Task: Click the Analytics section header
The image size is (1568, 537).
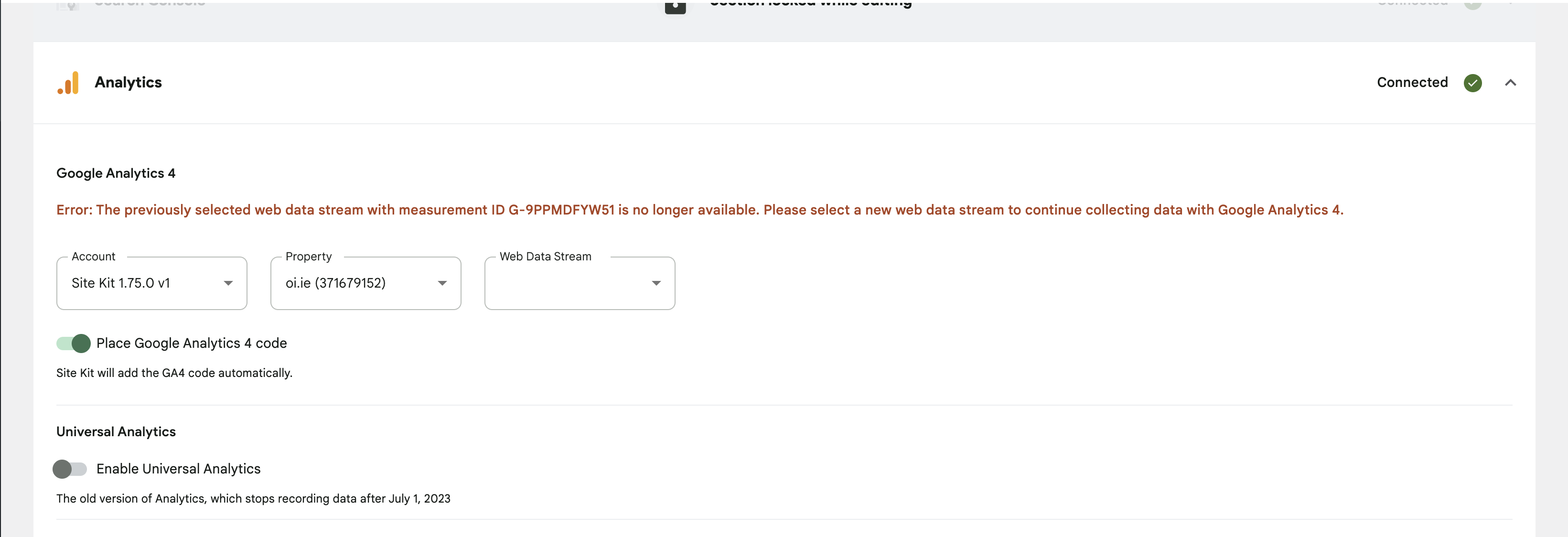Action: coord(128,83)
